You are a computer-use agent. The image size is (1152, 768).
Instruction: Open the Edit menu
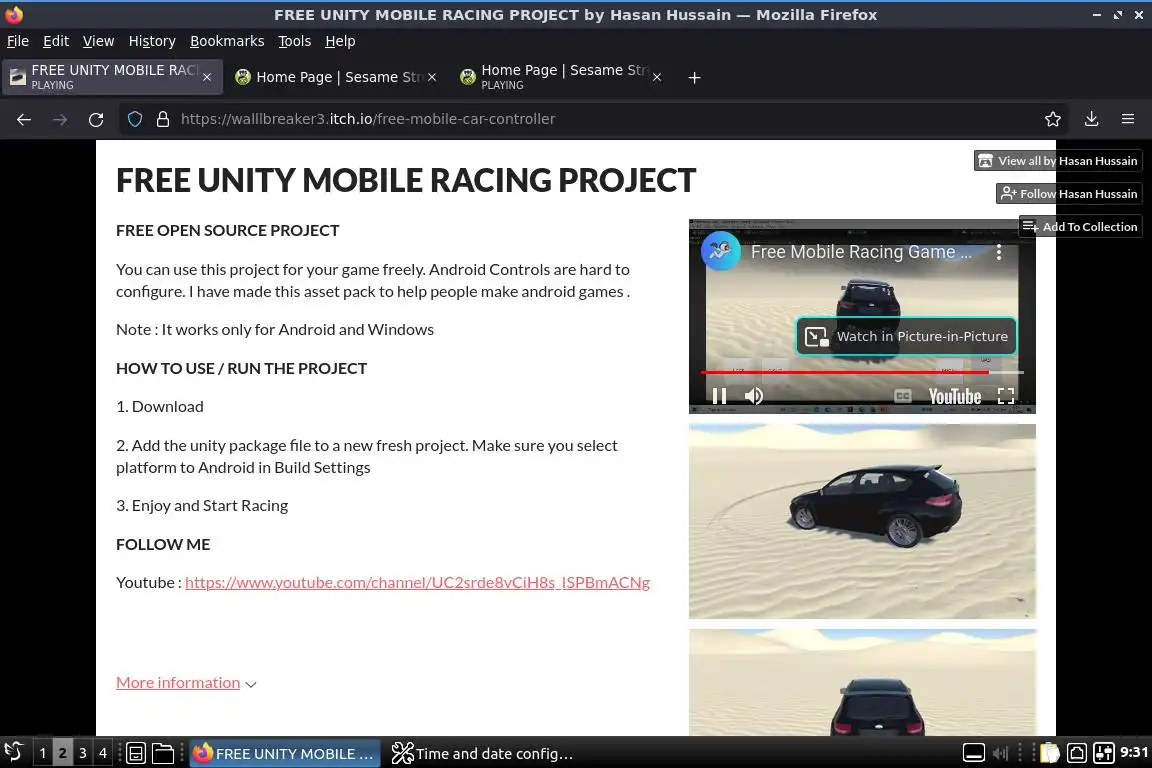[x=56, y=41]
